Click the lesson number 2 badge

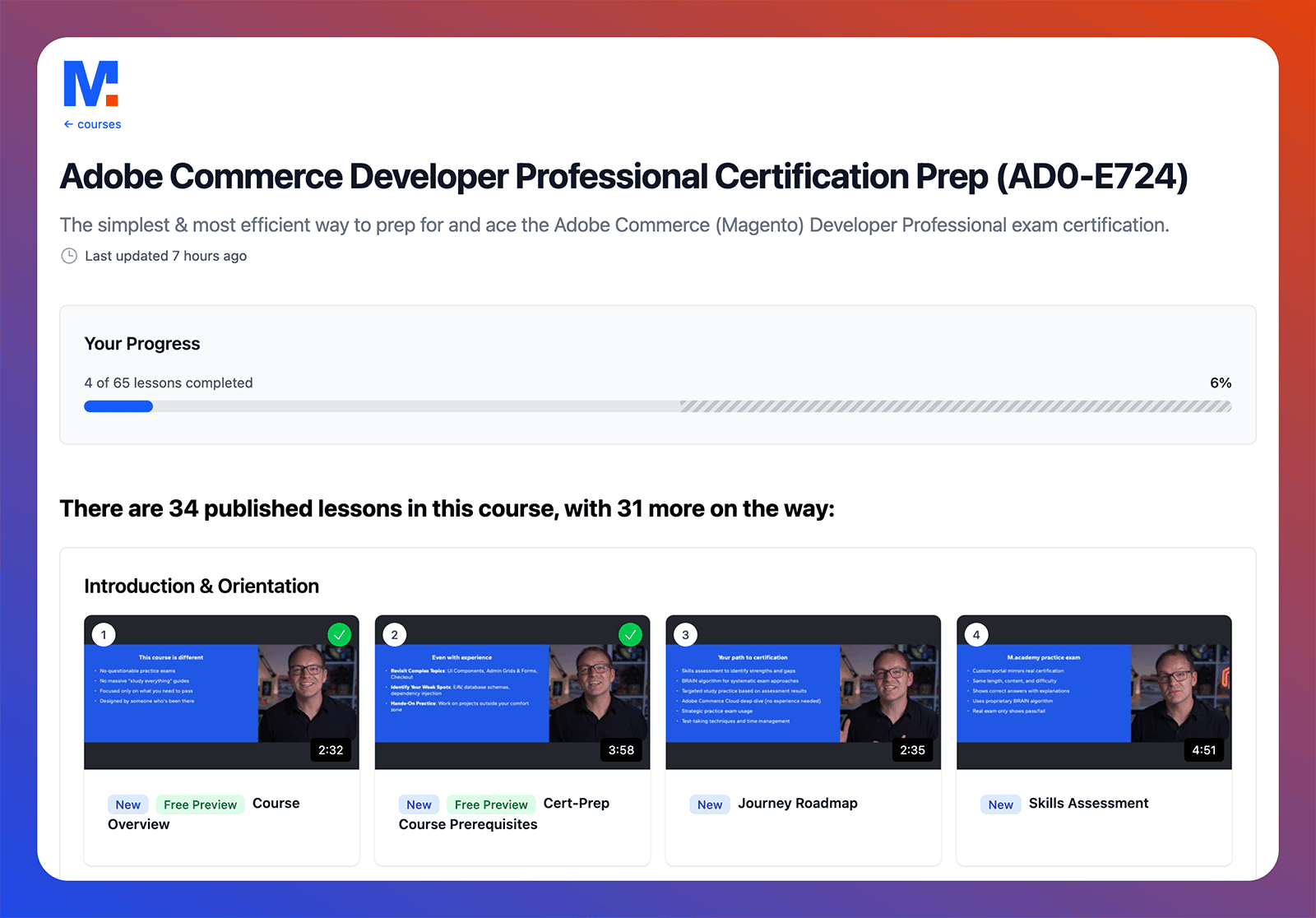click(x=395, y=635)
